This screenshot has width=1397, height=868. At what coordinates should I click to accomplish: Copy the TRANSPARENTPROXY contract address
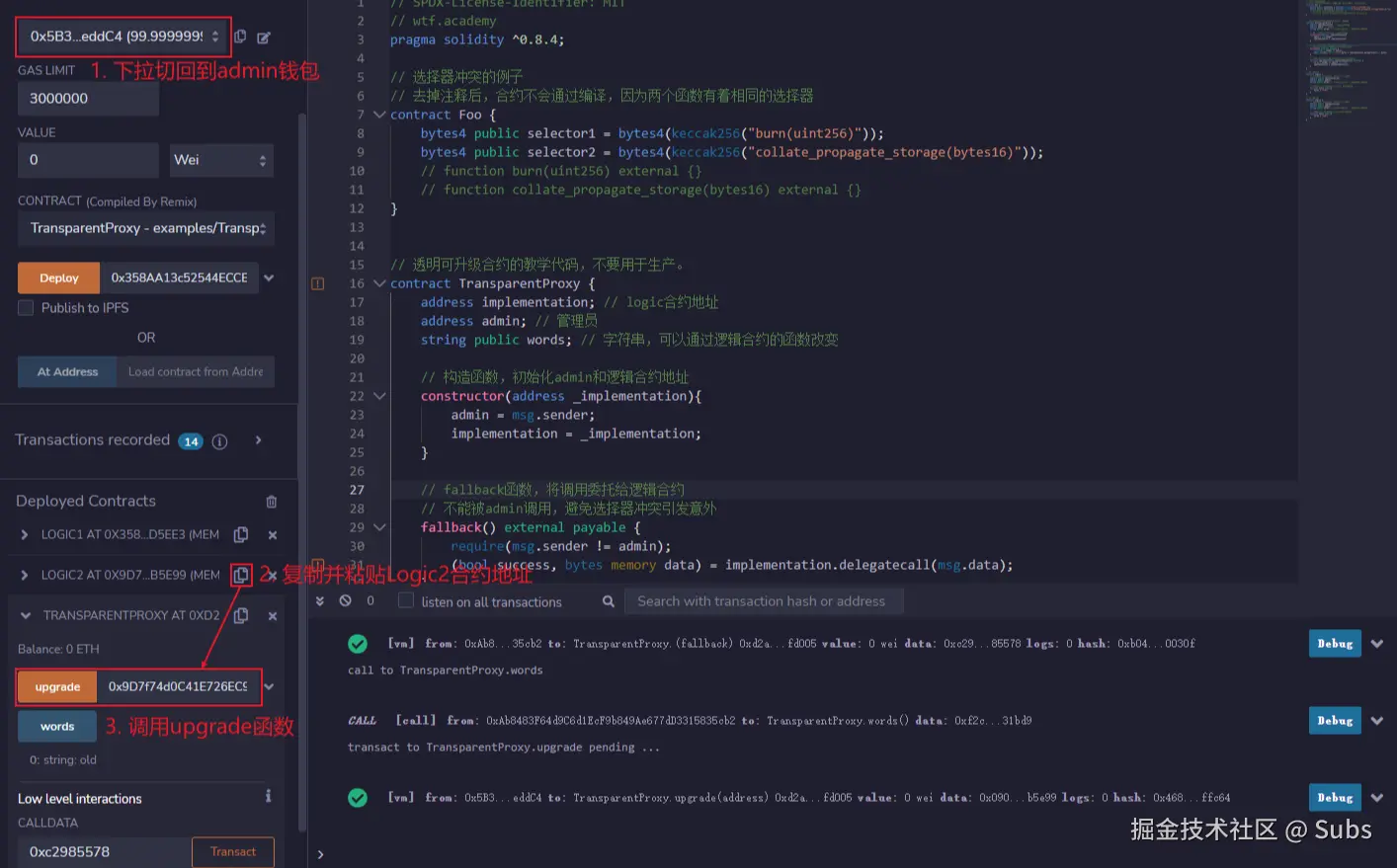(x=241, y=615)
